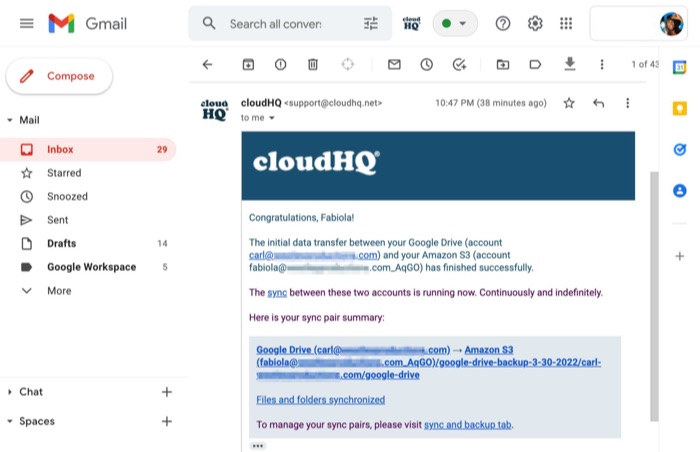This screenshot has height=452, width=700.
Task: Click the Move to folder icon
Action: (503, 65)
